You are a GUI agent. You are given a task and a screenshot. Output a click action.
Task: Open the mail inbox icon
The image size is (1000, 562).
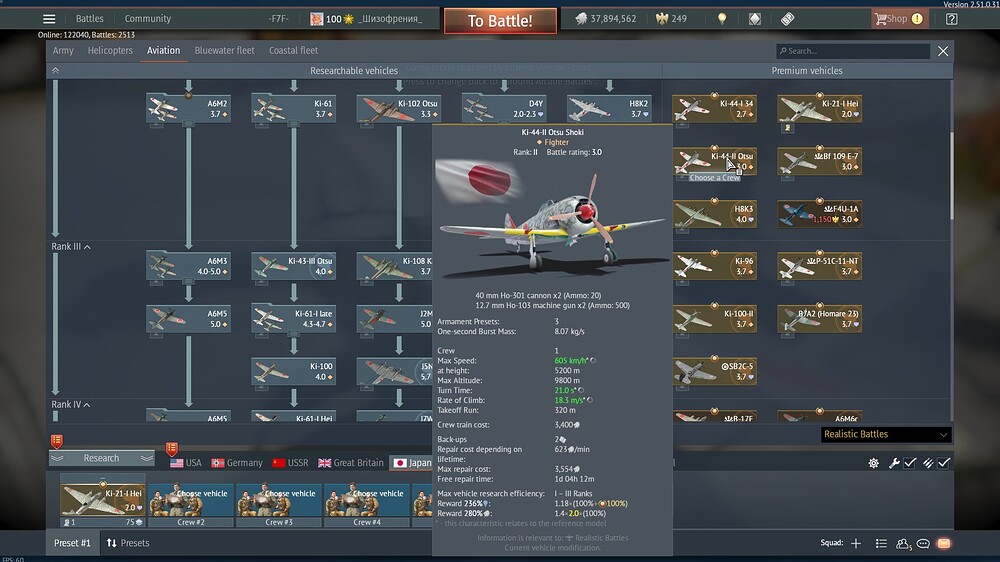pos(943,543)
